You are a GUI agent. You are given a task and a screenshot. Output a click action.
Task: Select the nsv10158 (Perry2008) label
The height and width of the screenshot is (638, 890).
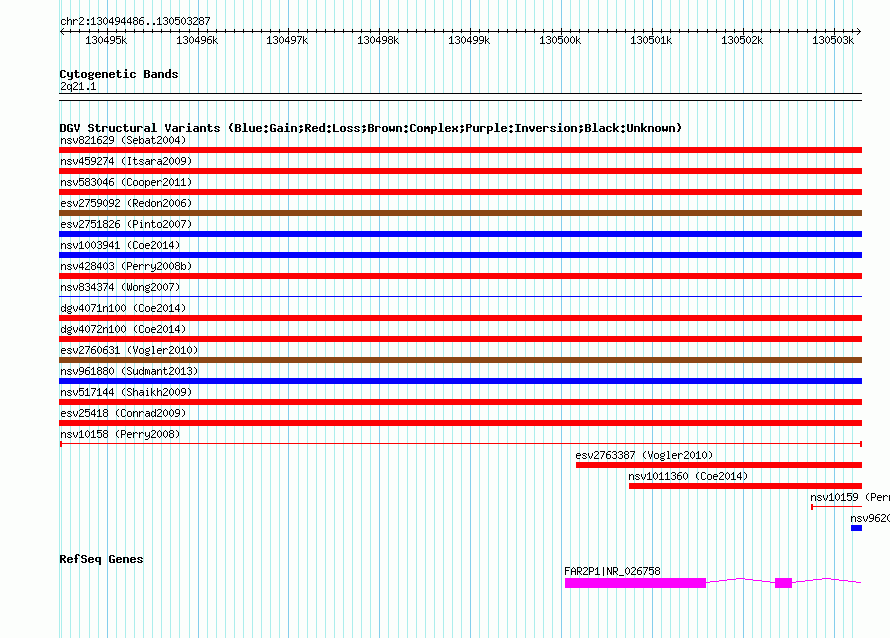pos(120,434)
